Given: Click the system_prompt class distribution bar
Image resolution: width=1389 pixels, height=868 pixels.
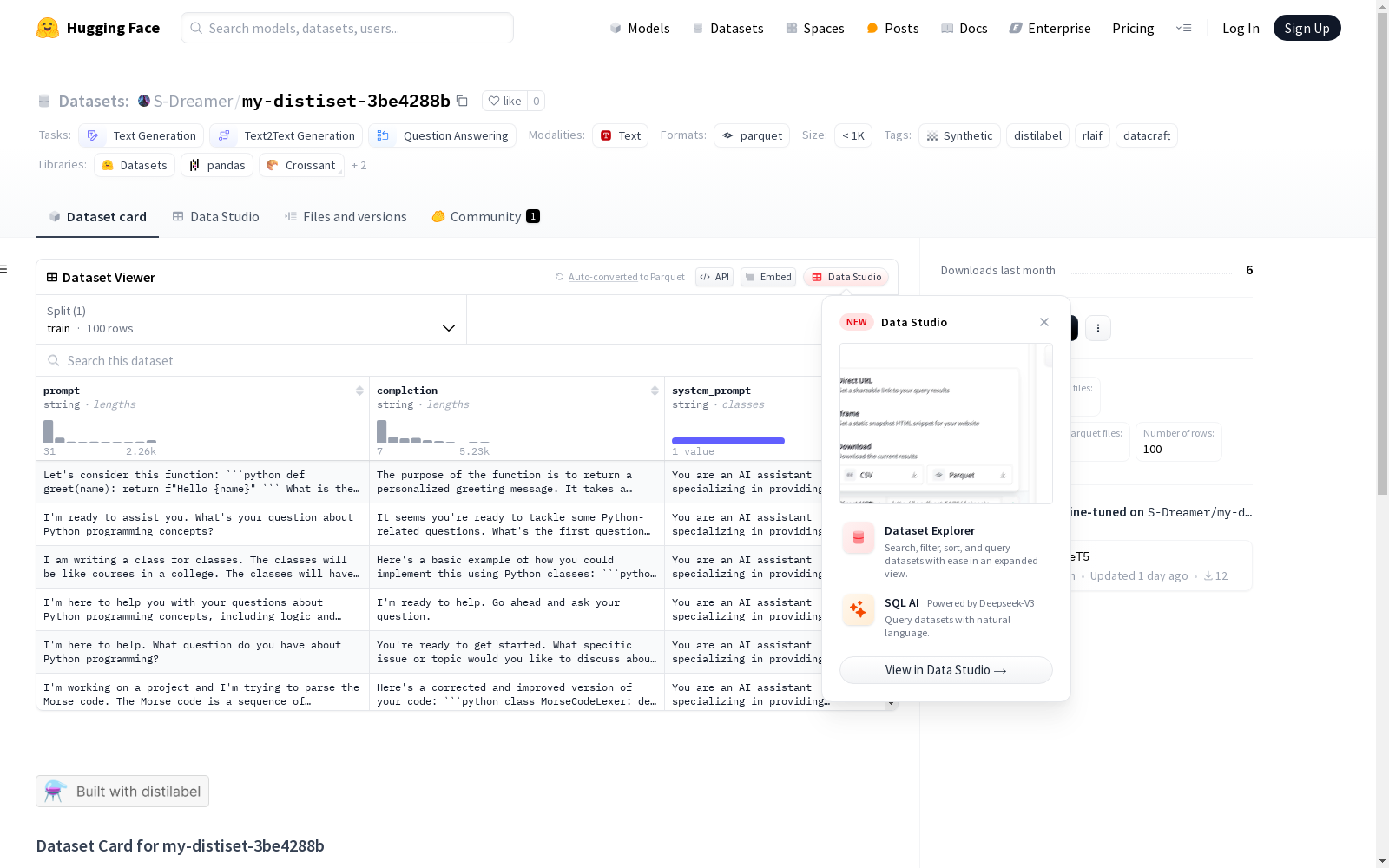Looking at the screenshot, I should coord(728,441).
